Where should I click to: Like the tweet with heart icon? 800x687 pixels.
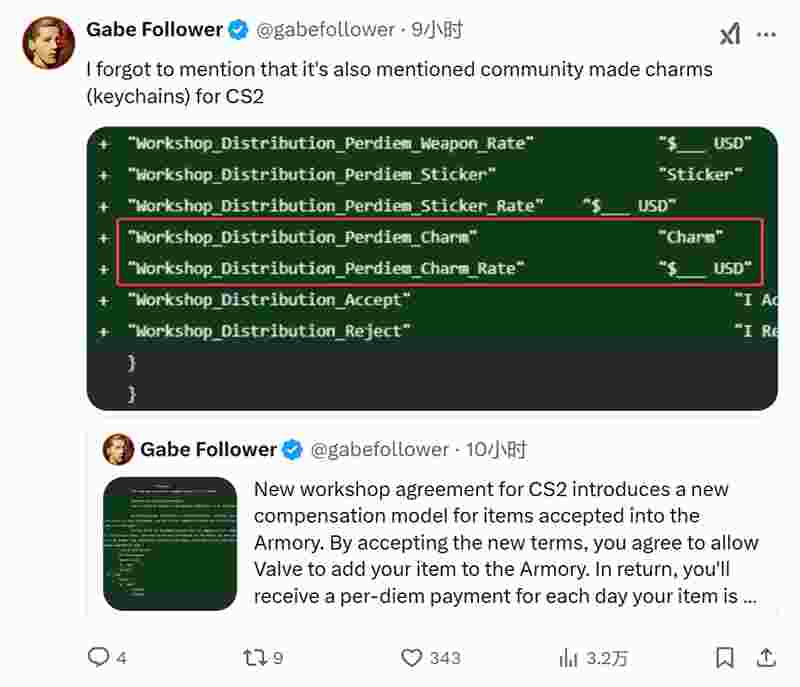click(412, 657)
